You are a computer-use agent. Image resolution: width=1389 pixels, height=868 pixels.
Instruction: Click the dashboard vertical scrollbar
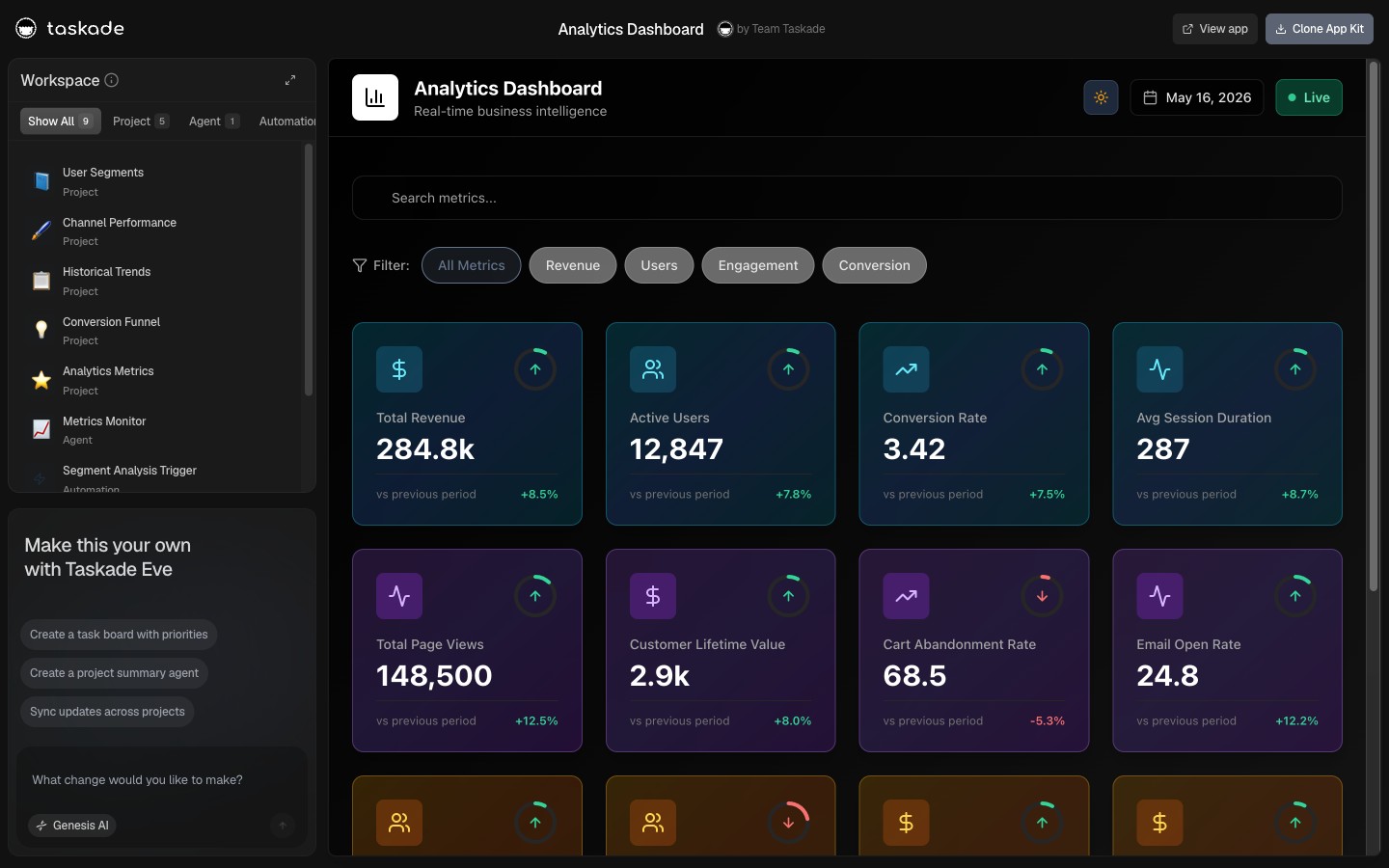1374,328
